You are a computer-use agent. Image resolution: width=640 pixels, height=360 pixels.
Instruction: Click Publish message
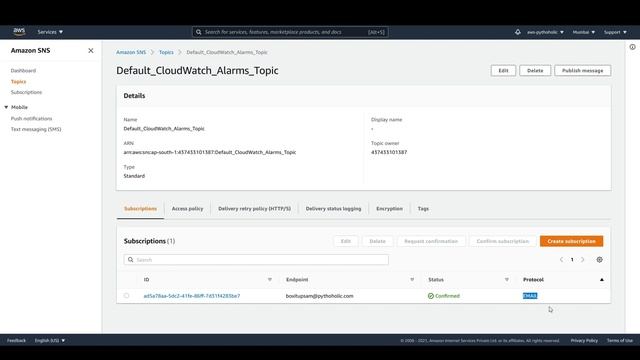[582, 71]
